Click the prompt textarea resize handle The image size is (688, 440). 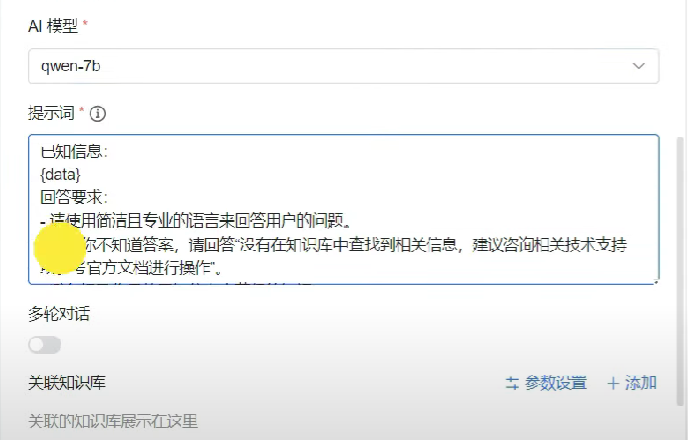[x=656, y=281]
